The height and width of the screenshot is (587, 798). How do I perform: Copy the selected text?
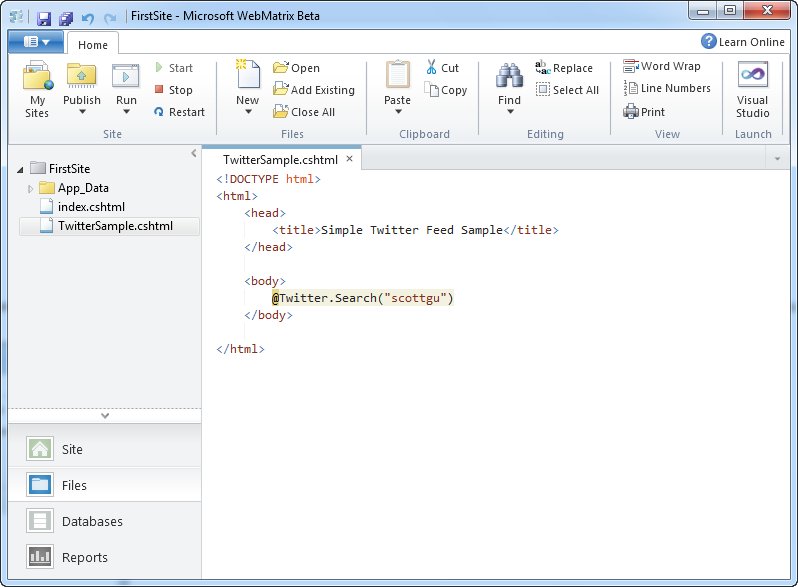click(x=446, y=90)
